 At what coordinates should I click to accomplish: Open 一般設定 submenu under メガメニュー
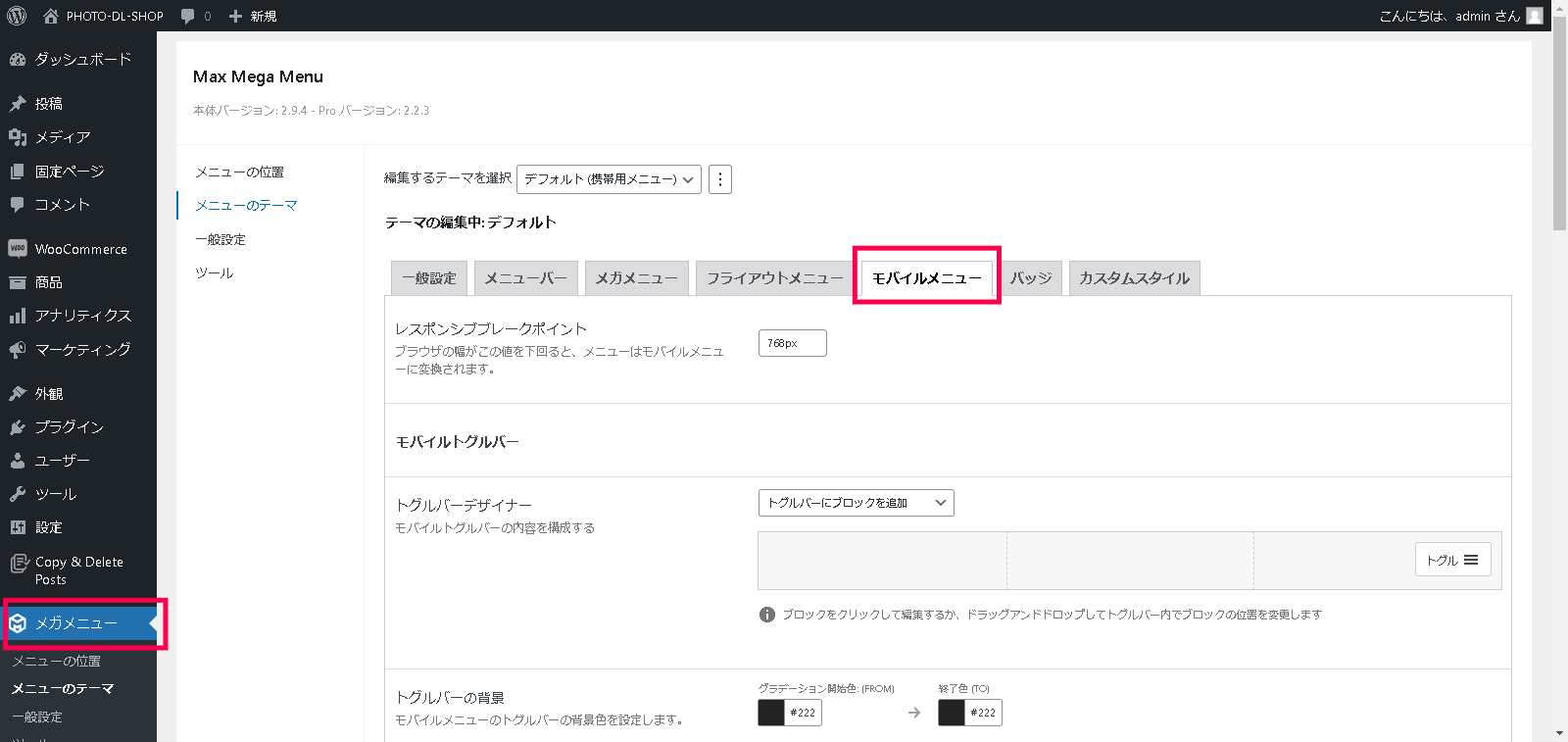tap(37, 717)
